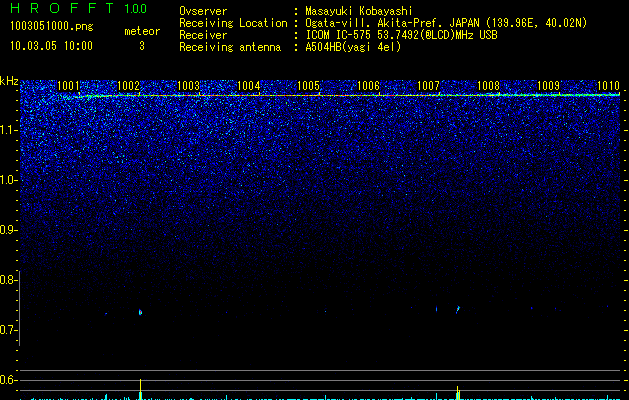The height and width of the screenshot is (400, 629).
Task: Select the file name 1003051000.png
Action: [x=52, y=27]
